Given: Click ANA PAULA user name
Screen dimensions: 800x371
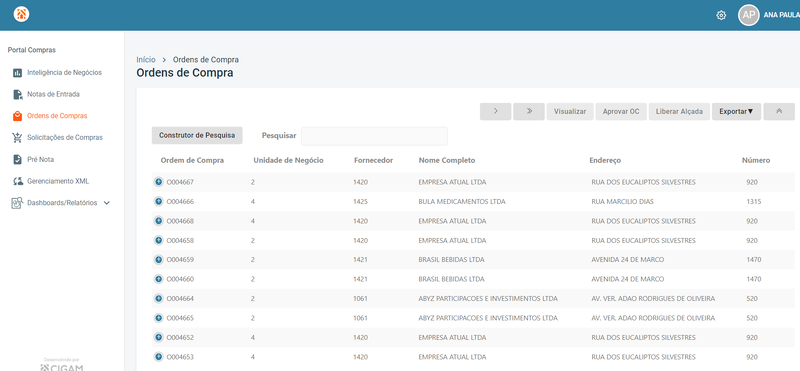Looking at the screenshot, I should click(x=781, y=15).
